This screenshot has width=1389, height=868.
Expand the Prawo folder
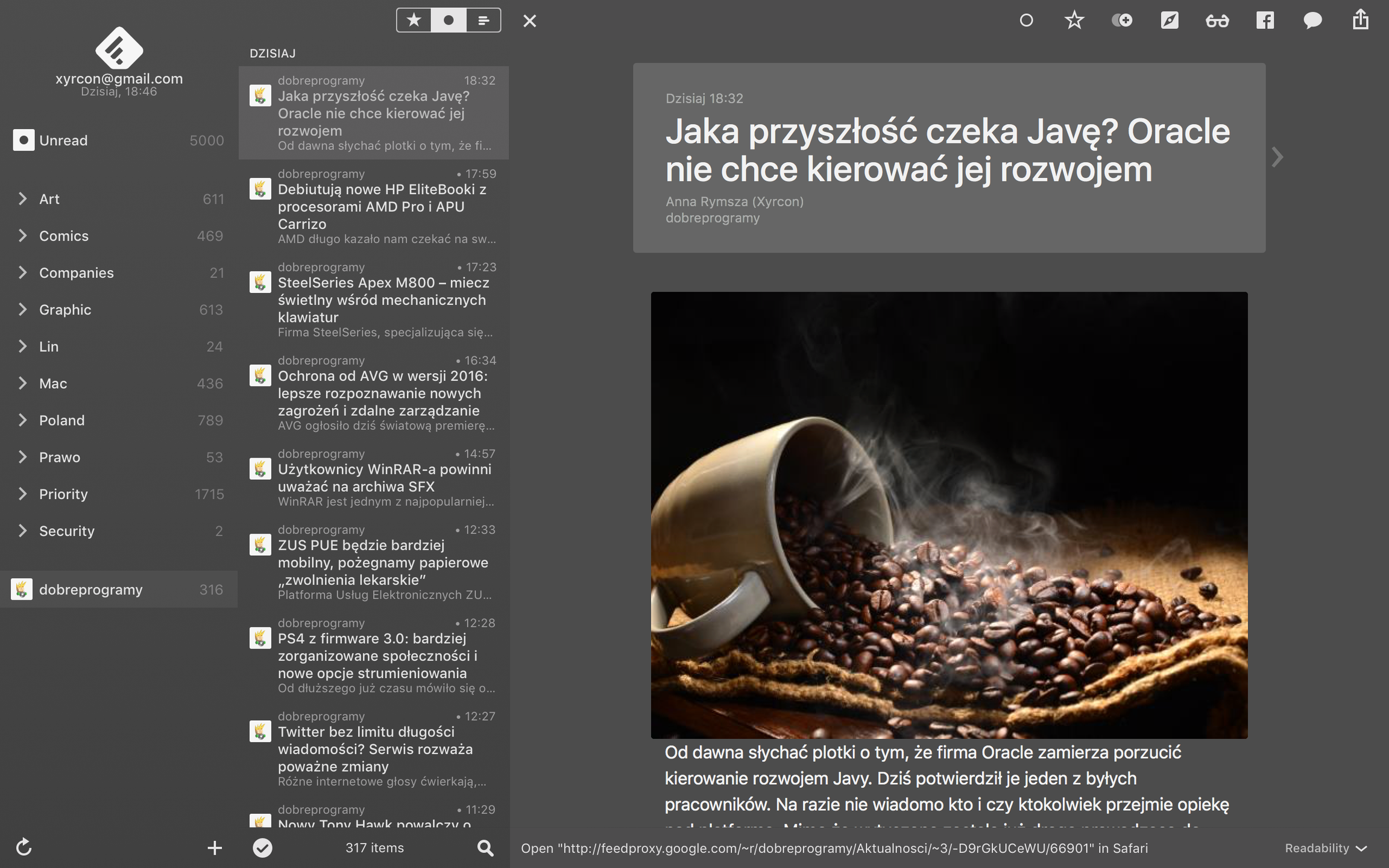pos(22,457)
